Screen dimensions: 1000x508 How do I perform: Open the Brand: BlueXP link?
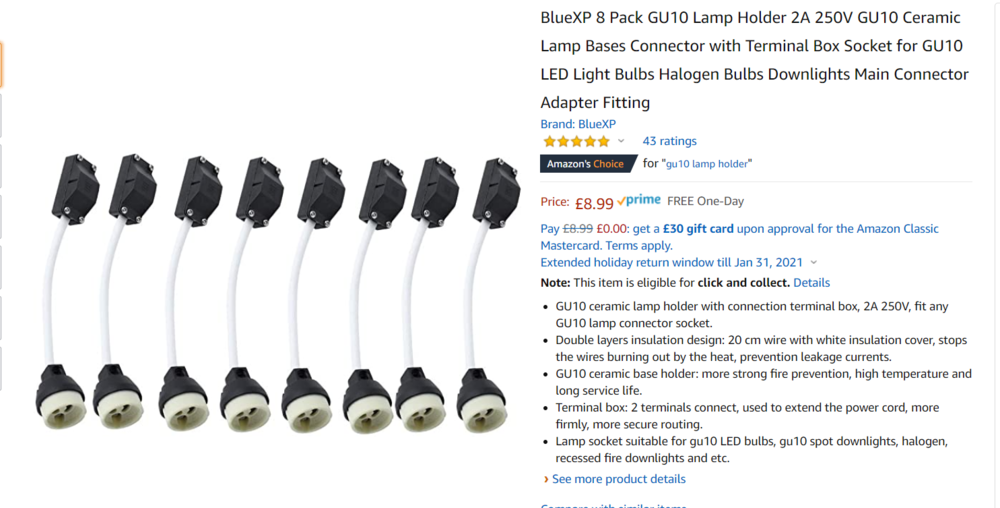coord(578,124)
